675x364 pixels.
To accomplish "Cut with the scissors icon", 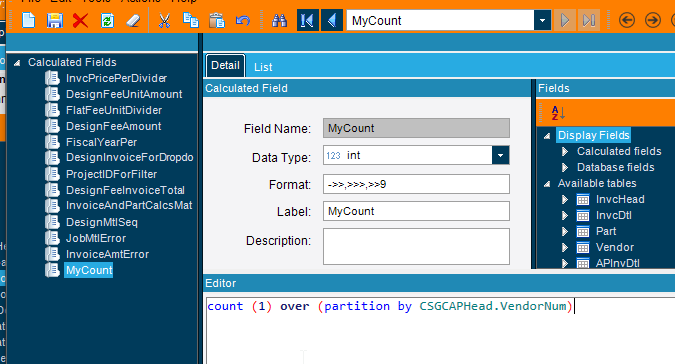I will [164, 20].
